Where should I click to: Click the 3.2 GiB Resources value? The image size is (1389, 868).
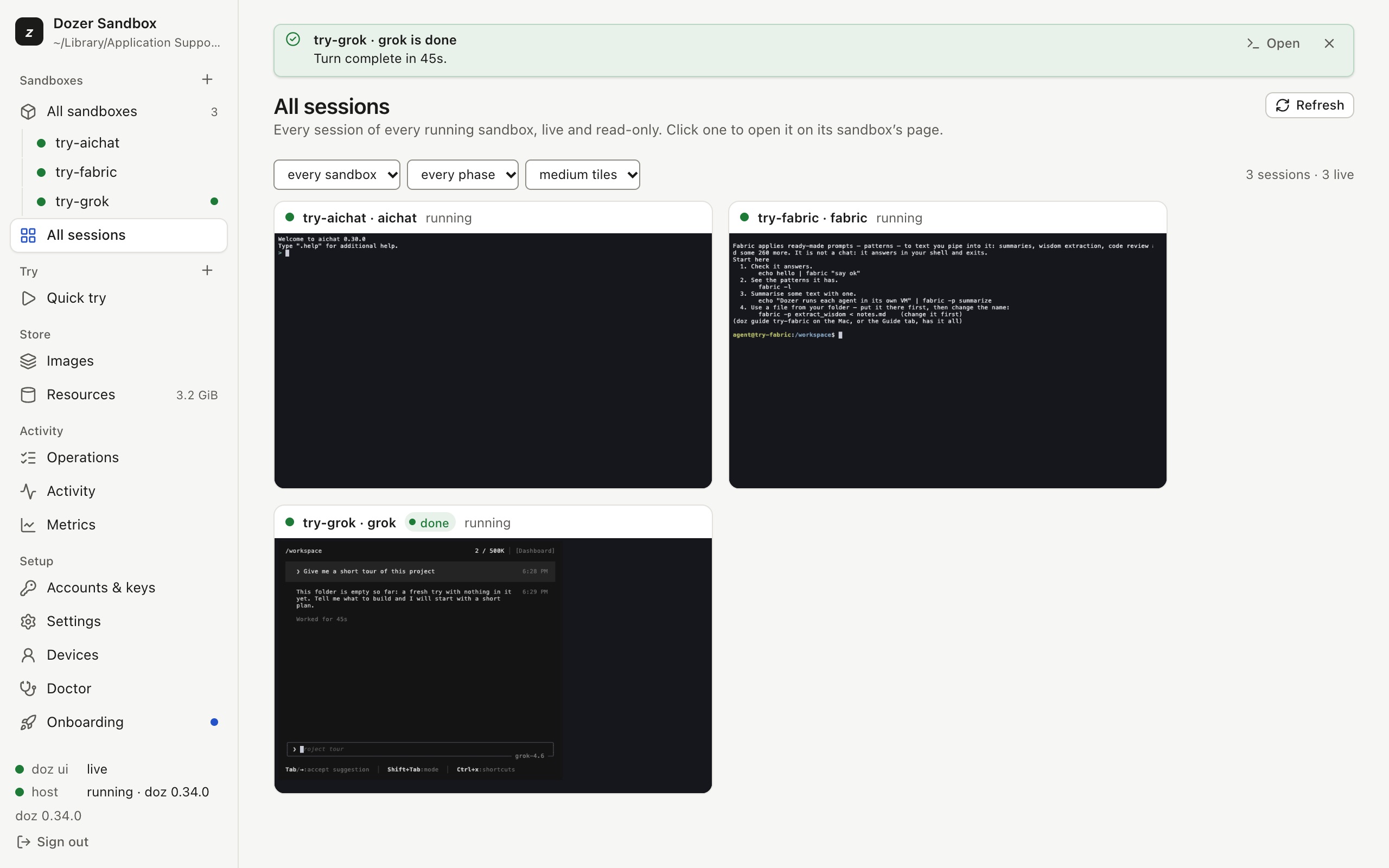click(x=197, y=395)
